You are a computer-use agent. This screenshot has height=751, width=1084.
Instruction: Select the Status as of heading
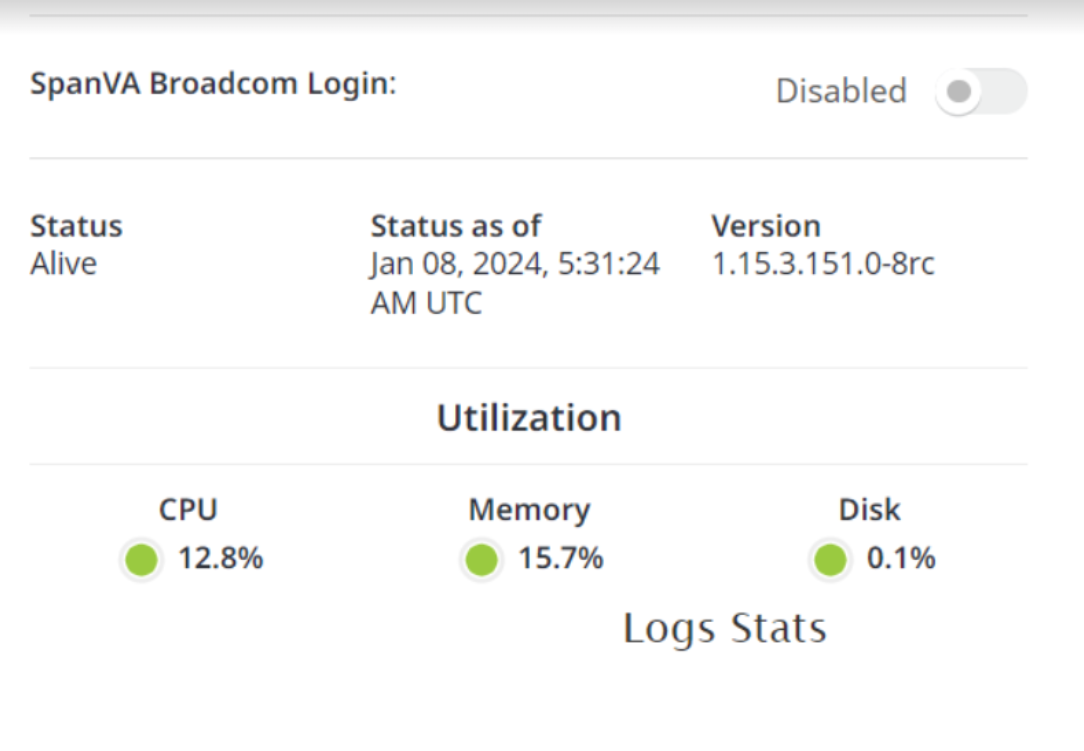point(456,226)
